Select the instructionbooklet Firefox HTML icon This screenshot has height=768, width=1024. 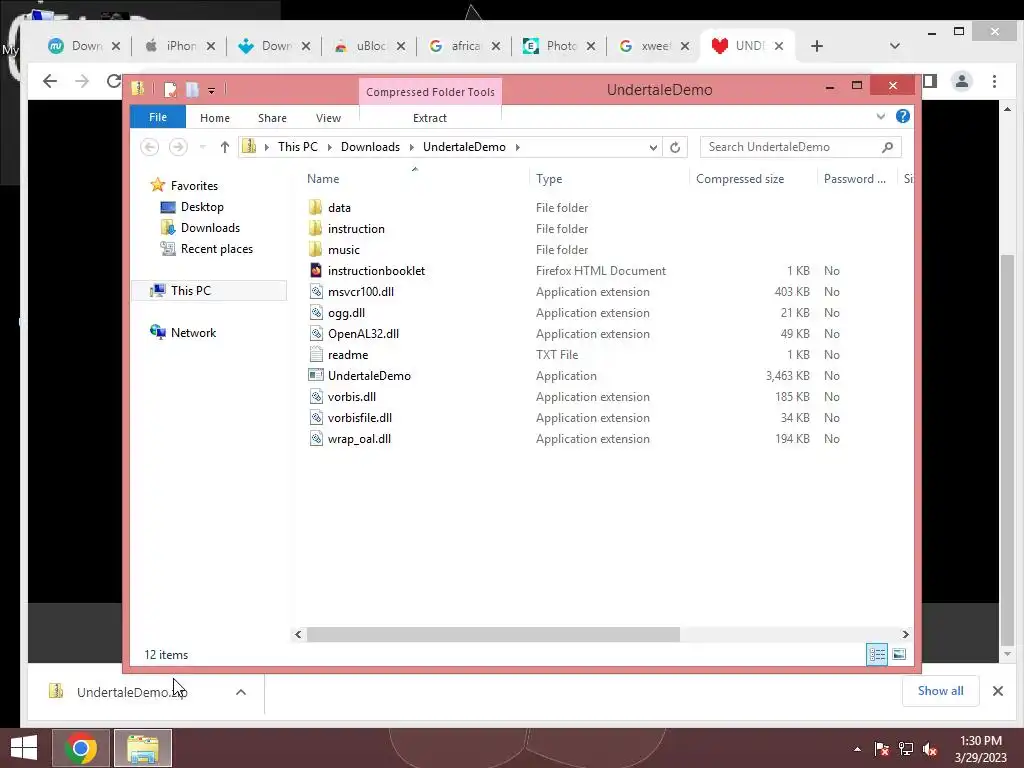click(315, 270)
